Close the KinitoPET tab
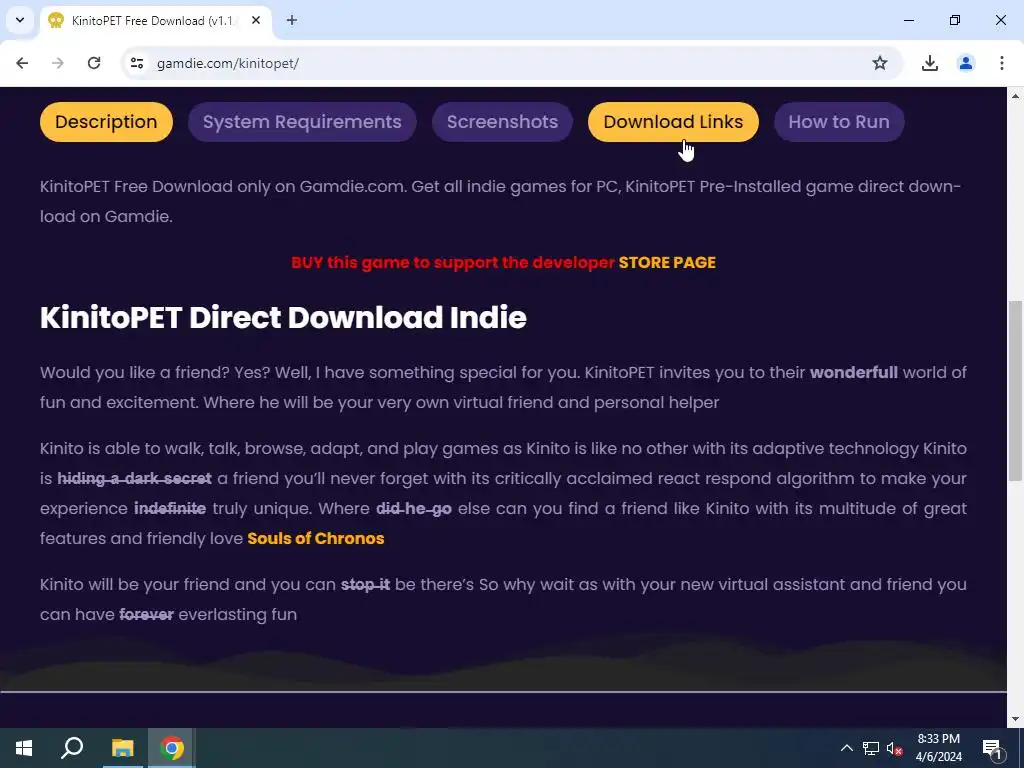The width and height of the screenshot is (1024, 768). (x=256, y=20)
